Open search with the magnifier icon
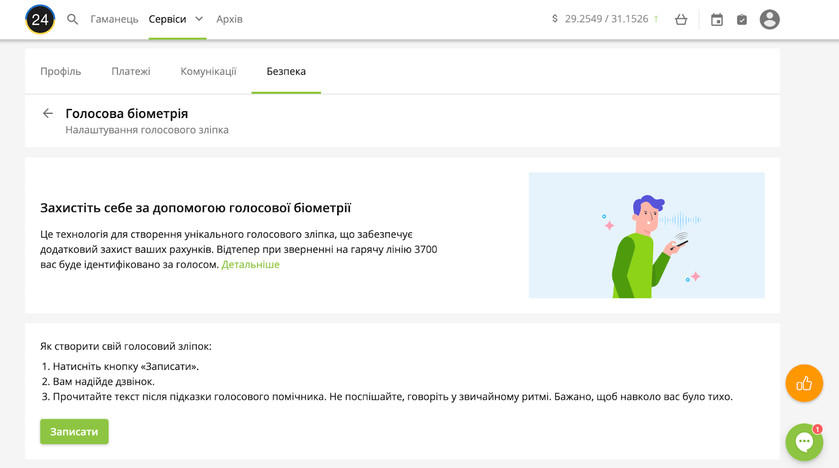This screenshot has height=468, width=839. coord(72,19)
